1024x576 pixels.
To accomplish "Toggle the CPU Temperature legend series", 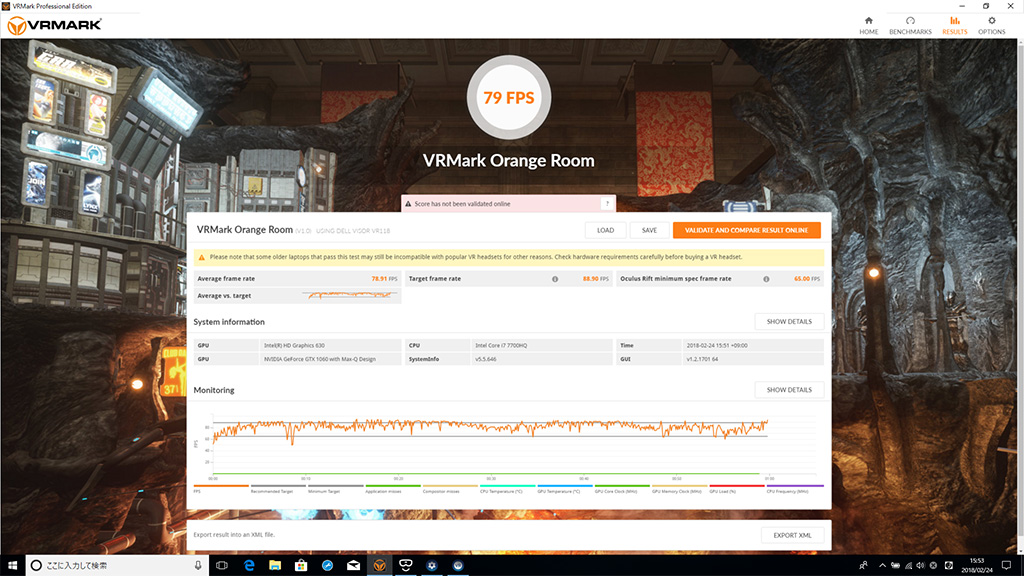I will point(507,488).
